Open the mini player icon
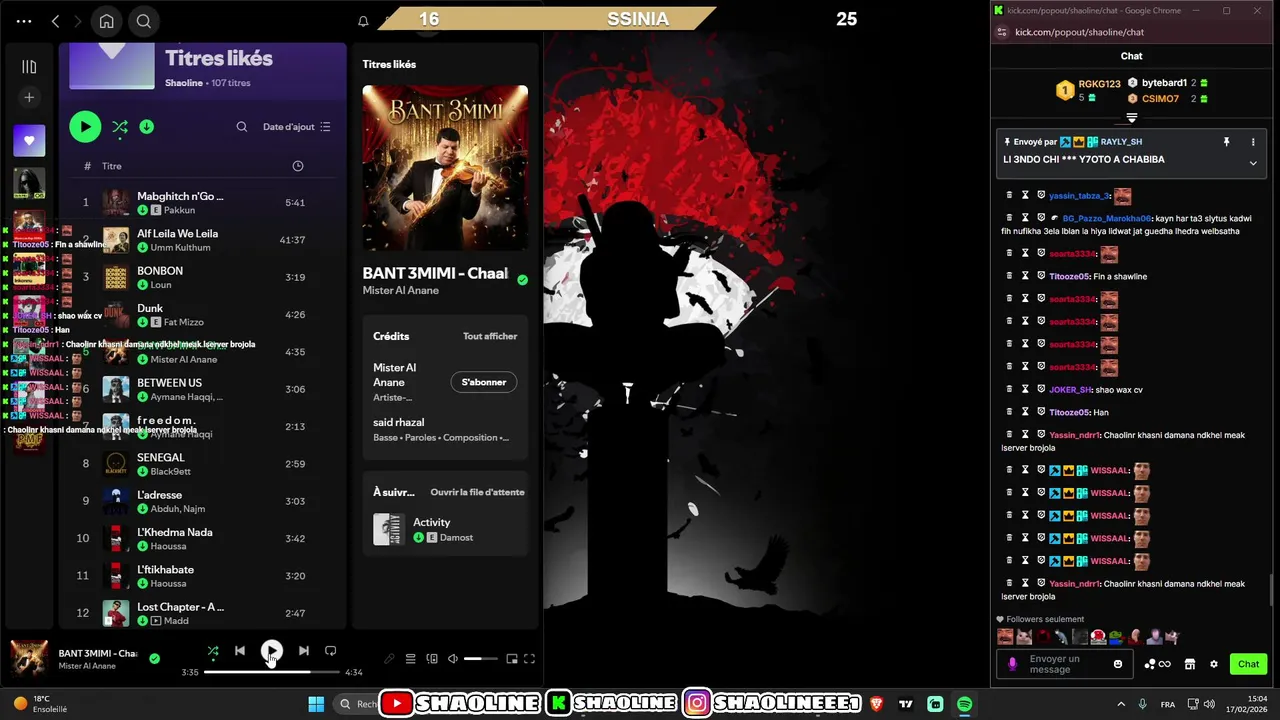 click(512, 659)
